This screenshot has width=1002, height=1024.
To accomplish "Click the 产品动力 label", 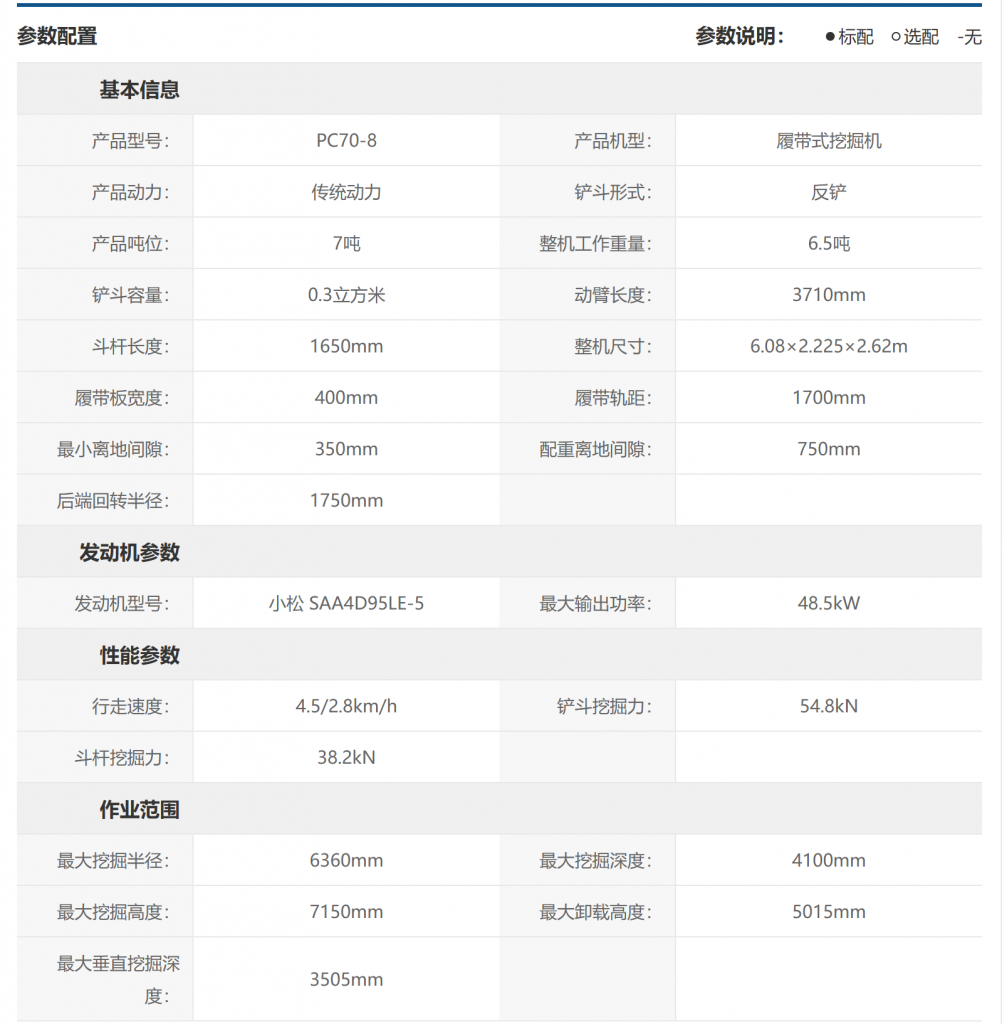I will click(130, 192).
